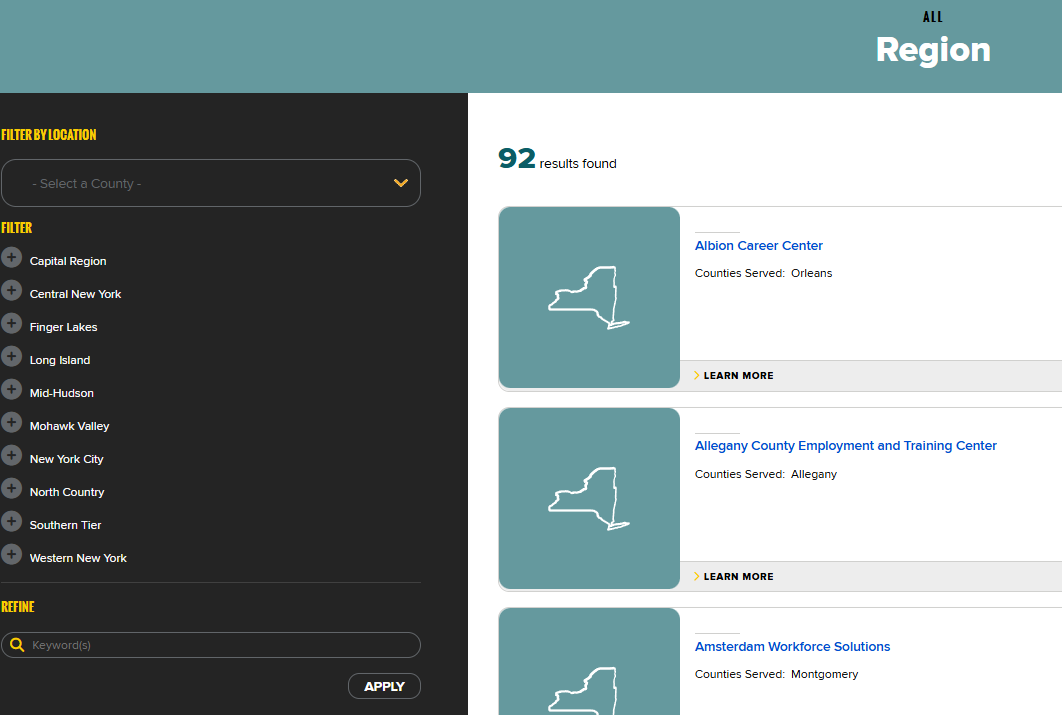Expand the North Country region filter

tap(11, 489)
